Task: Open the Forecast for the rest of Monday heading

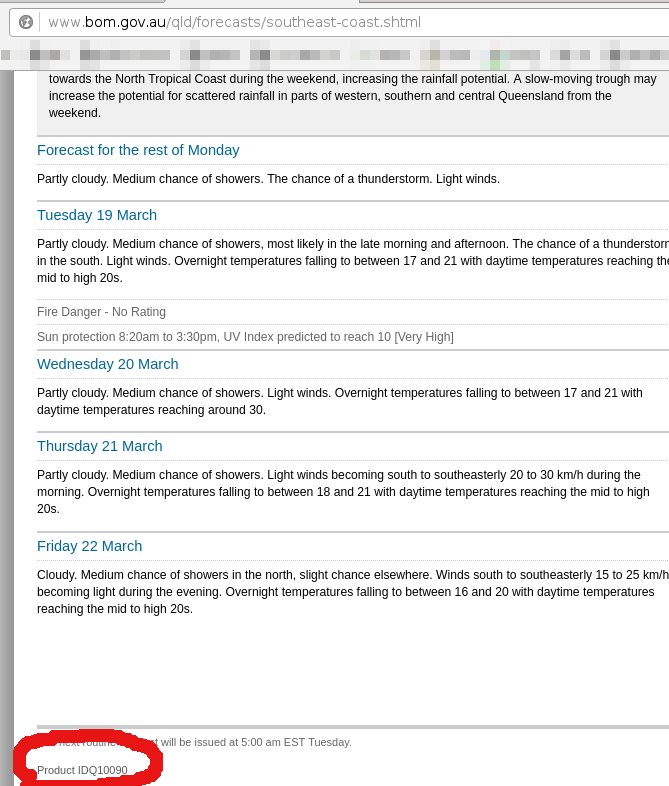Action: click(x=138, y=150)
